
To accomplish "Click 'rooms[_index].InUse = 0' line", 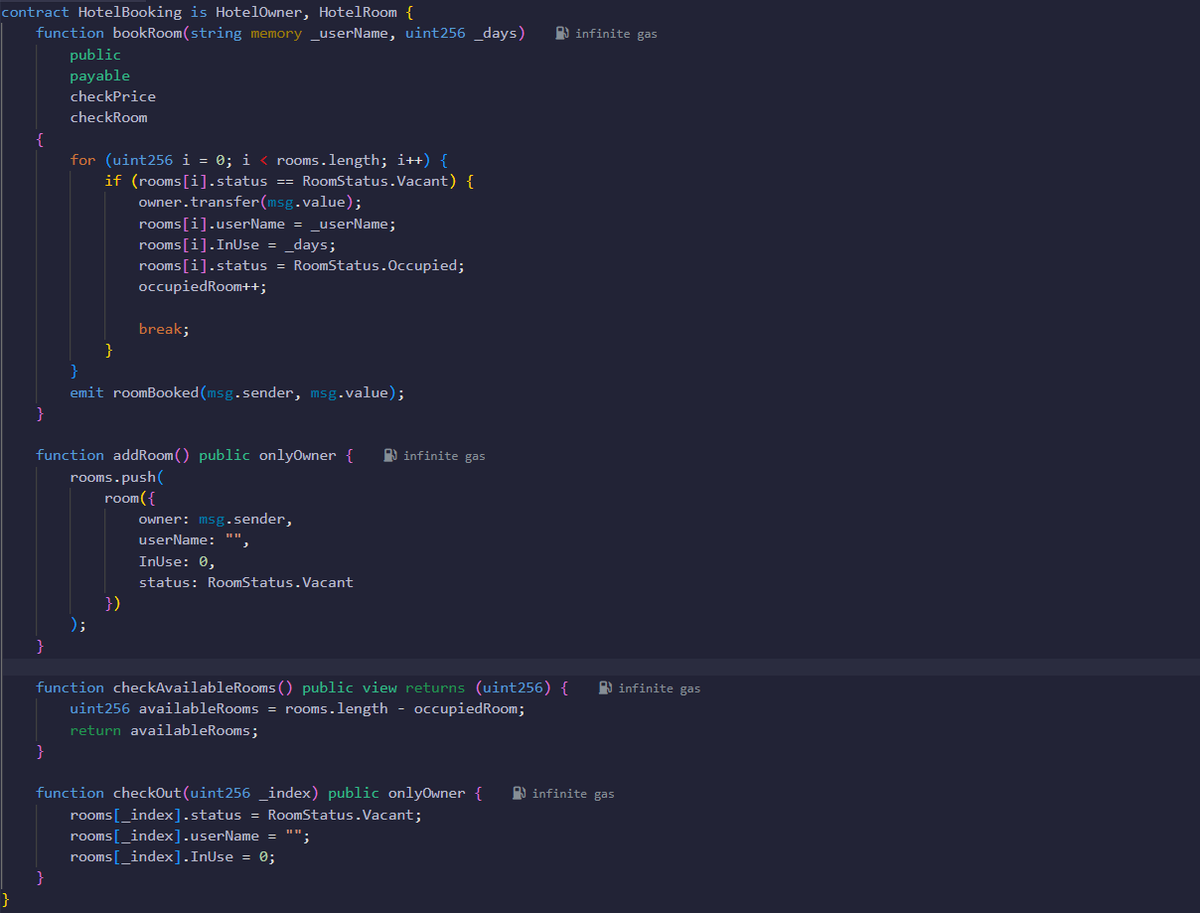I will [x=173, y=856].
